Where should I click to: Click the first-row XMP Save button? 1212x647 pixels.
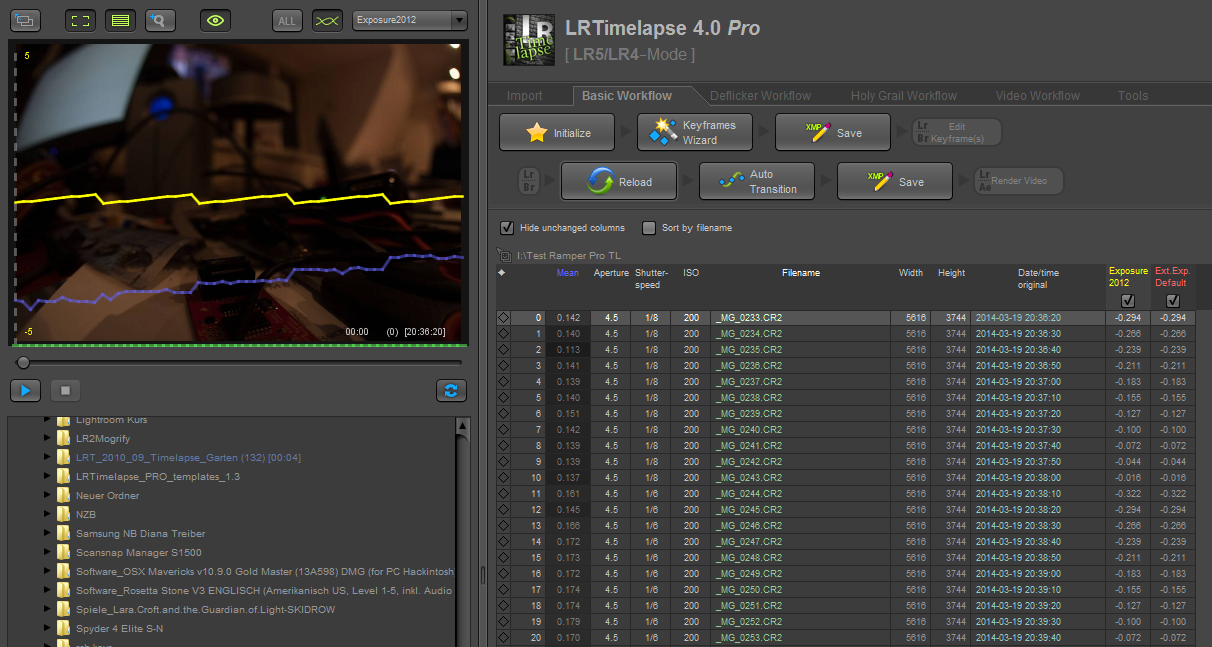(833, 132)
